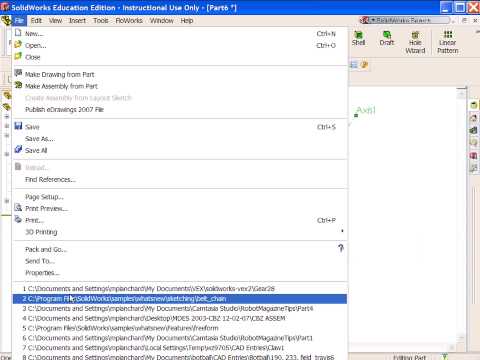
Task: Open recent file 1 Gear28
Action: click(180, 289)
